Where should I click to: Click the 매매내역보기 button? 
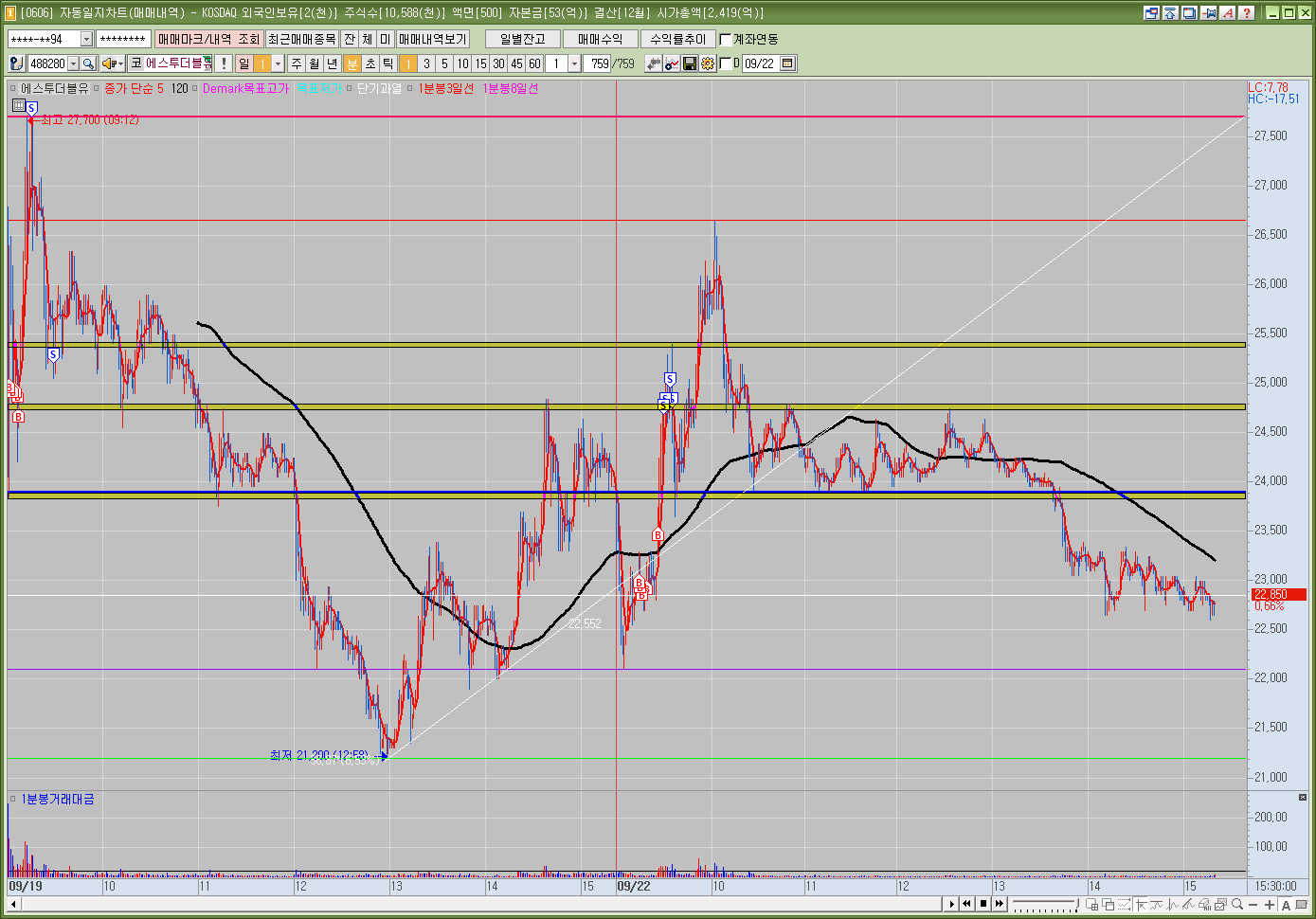(x=432, y=39)
